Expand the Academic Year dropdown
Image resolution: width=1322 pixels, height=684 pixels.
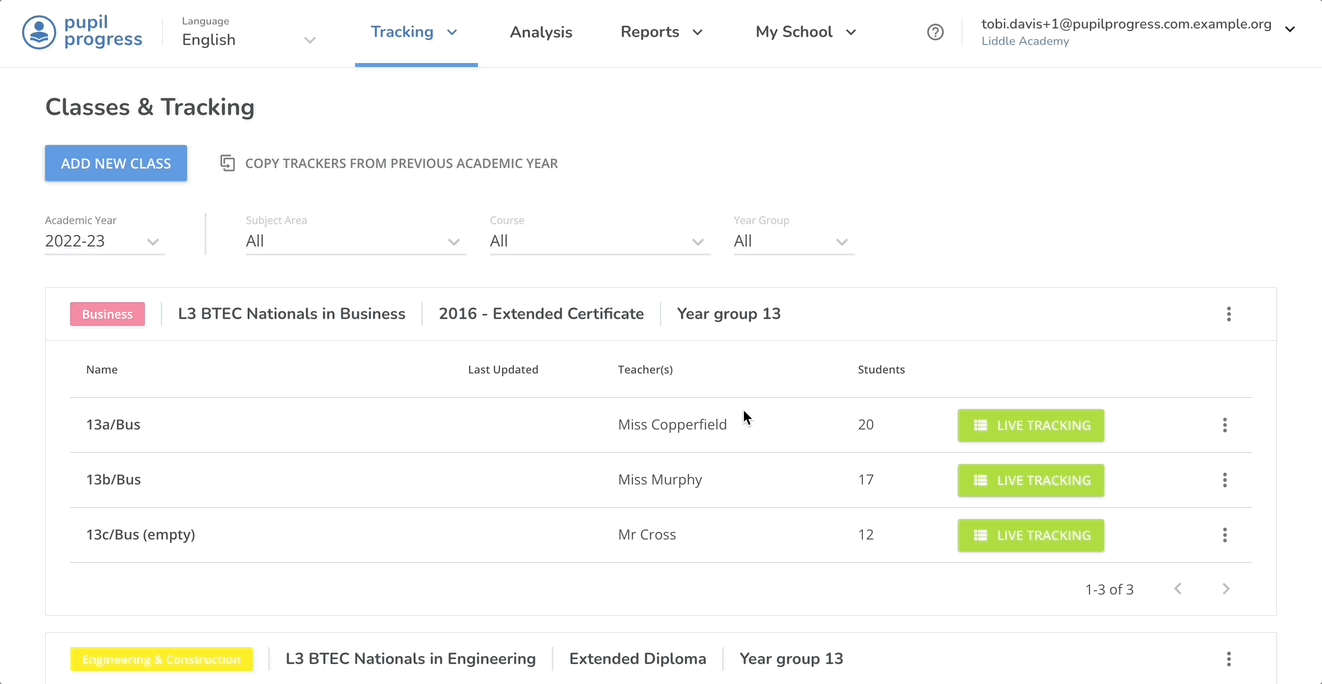tap(104, 241)
